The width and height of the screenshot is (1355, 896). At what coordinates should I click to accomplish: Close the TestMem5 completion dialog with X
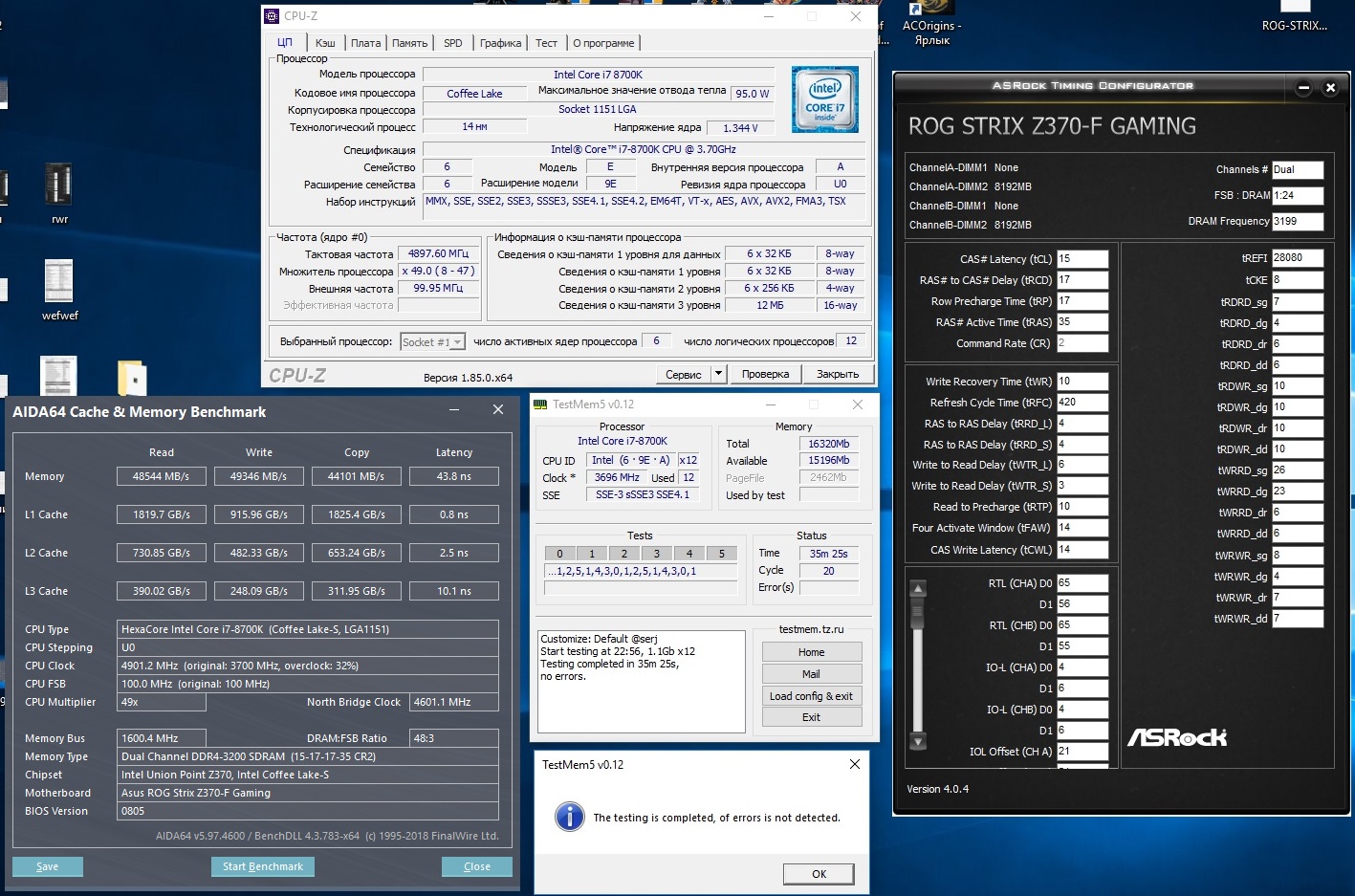point(854,764)
